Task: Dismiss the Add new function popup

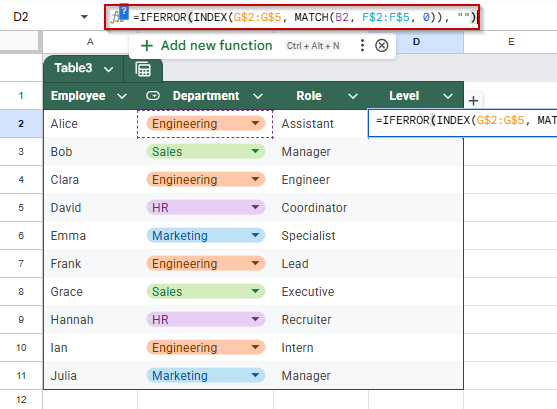Action: coord(382,45)
